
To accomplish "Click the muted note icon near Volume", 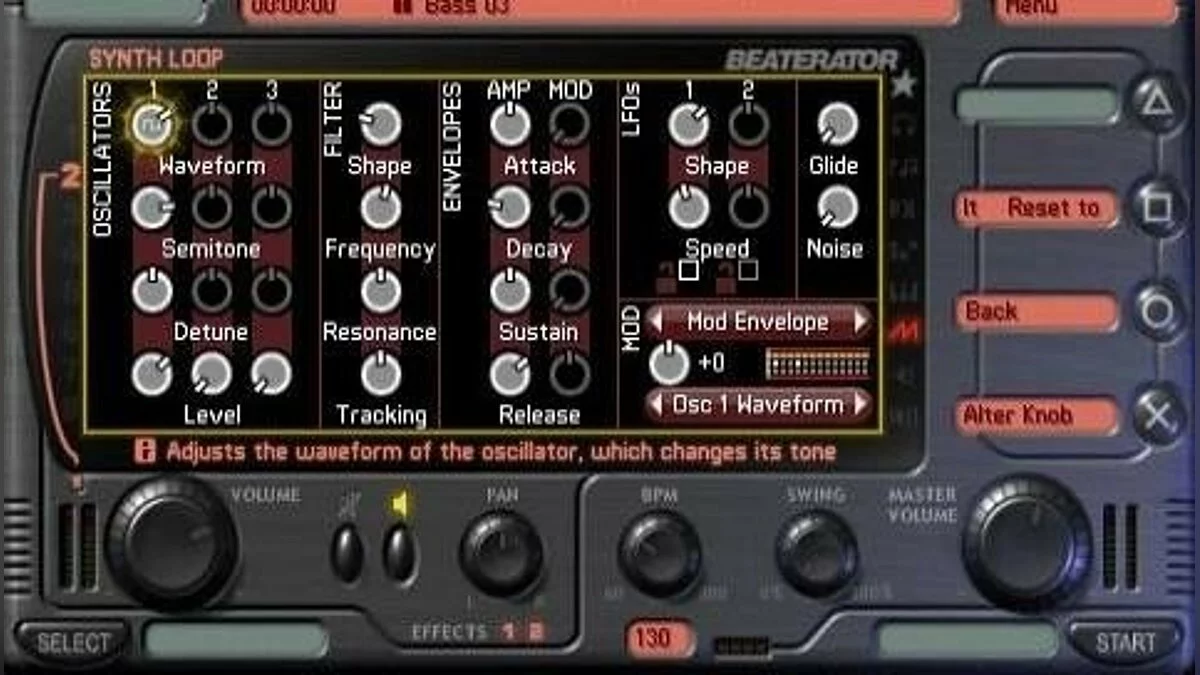I will point(347,506).
